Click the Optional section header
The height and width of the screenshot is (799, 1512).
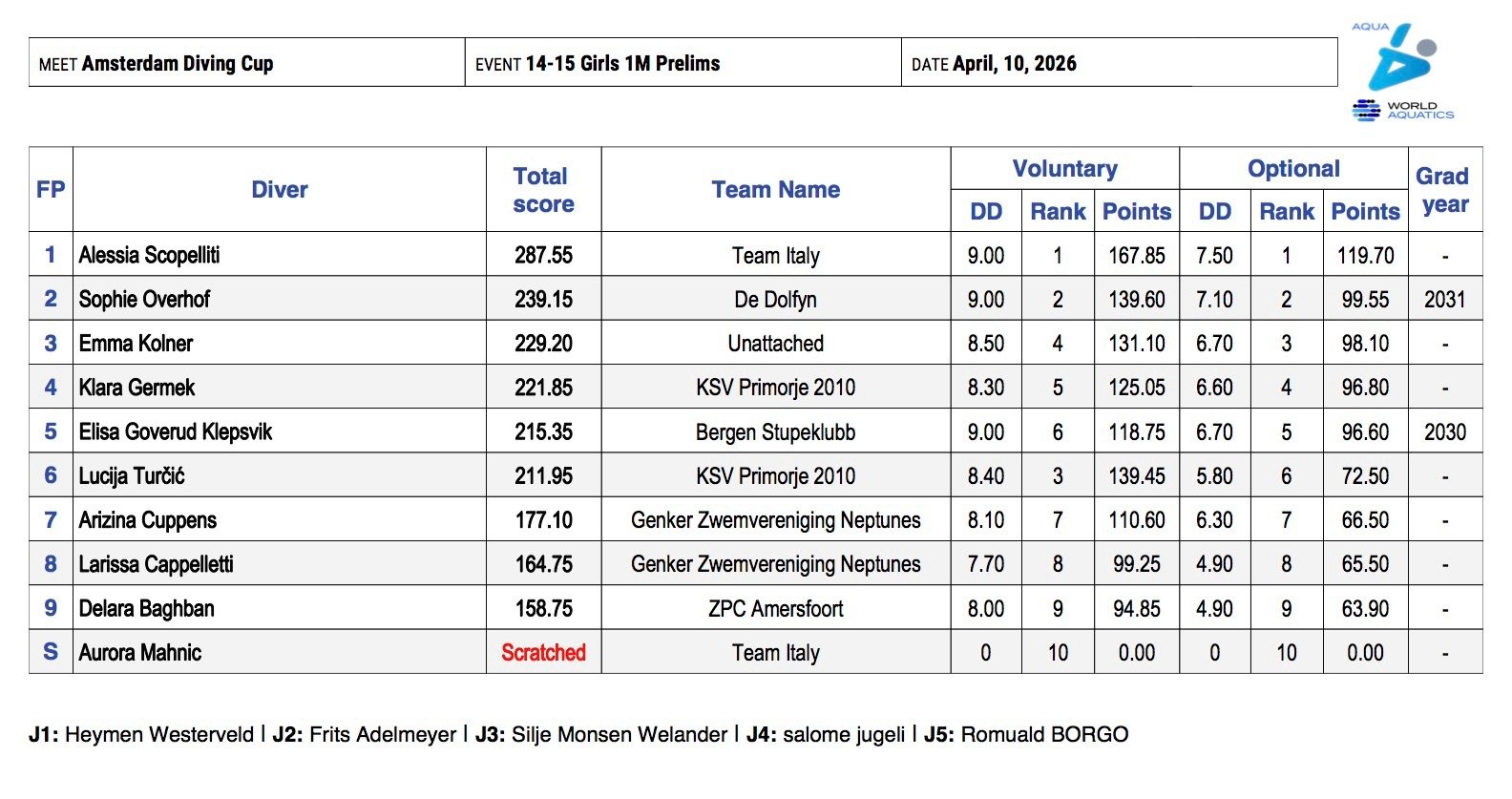click(x=1293, y=169)
